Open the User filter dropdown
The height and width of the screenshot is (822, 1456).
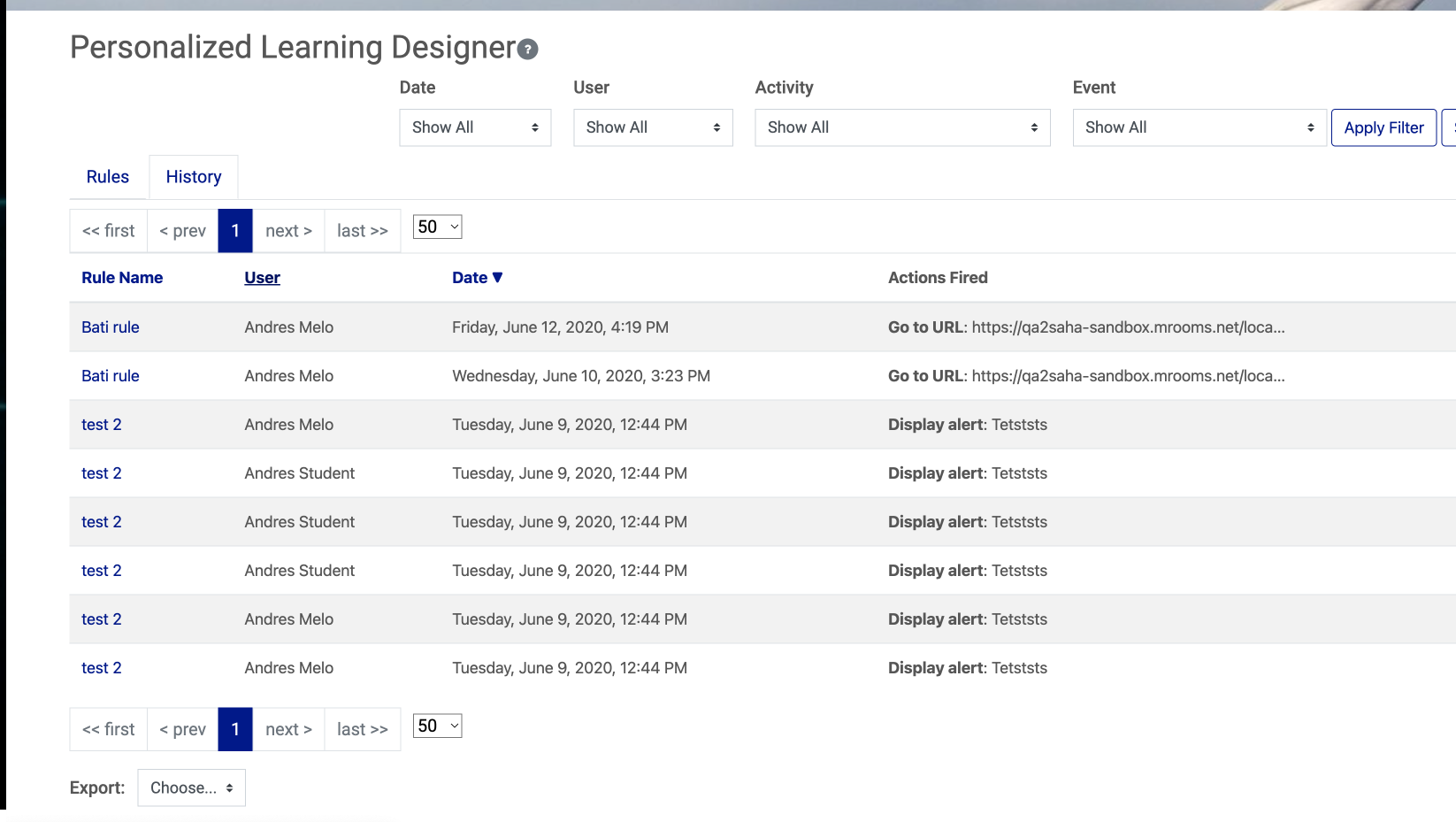pyautogui.click(x=653, y=127)
